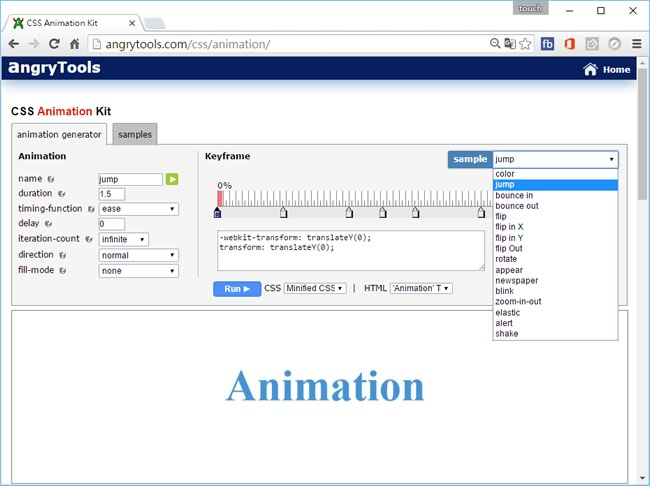Viewport: 650px width, 486px height.
Task: Click the help icon next to duration
Action: click(x=62, y=194)
